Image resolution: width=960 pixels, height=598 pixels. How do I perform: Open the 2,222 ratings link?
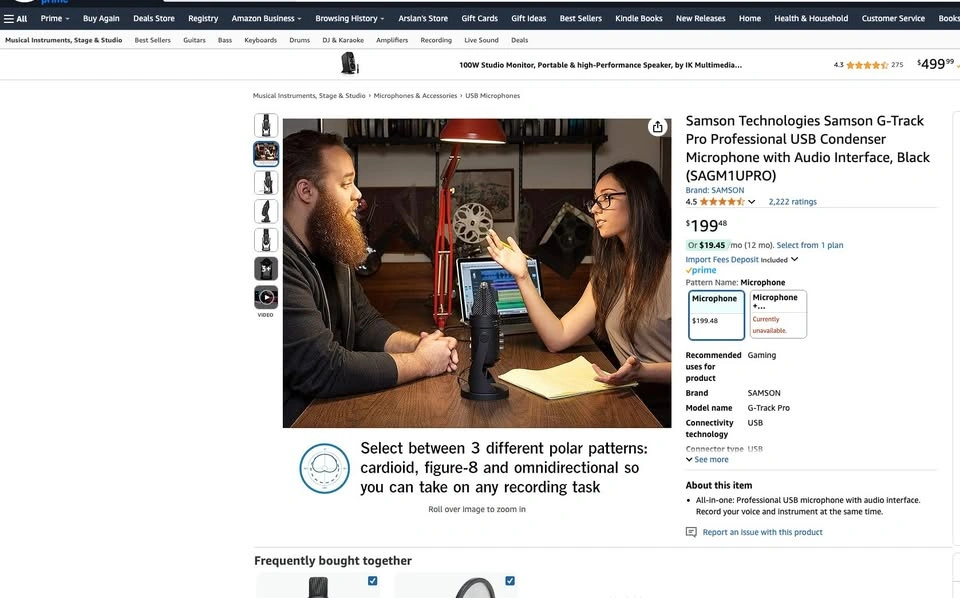[792, 202]
